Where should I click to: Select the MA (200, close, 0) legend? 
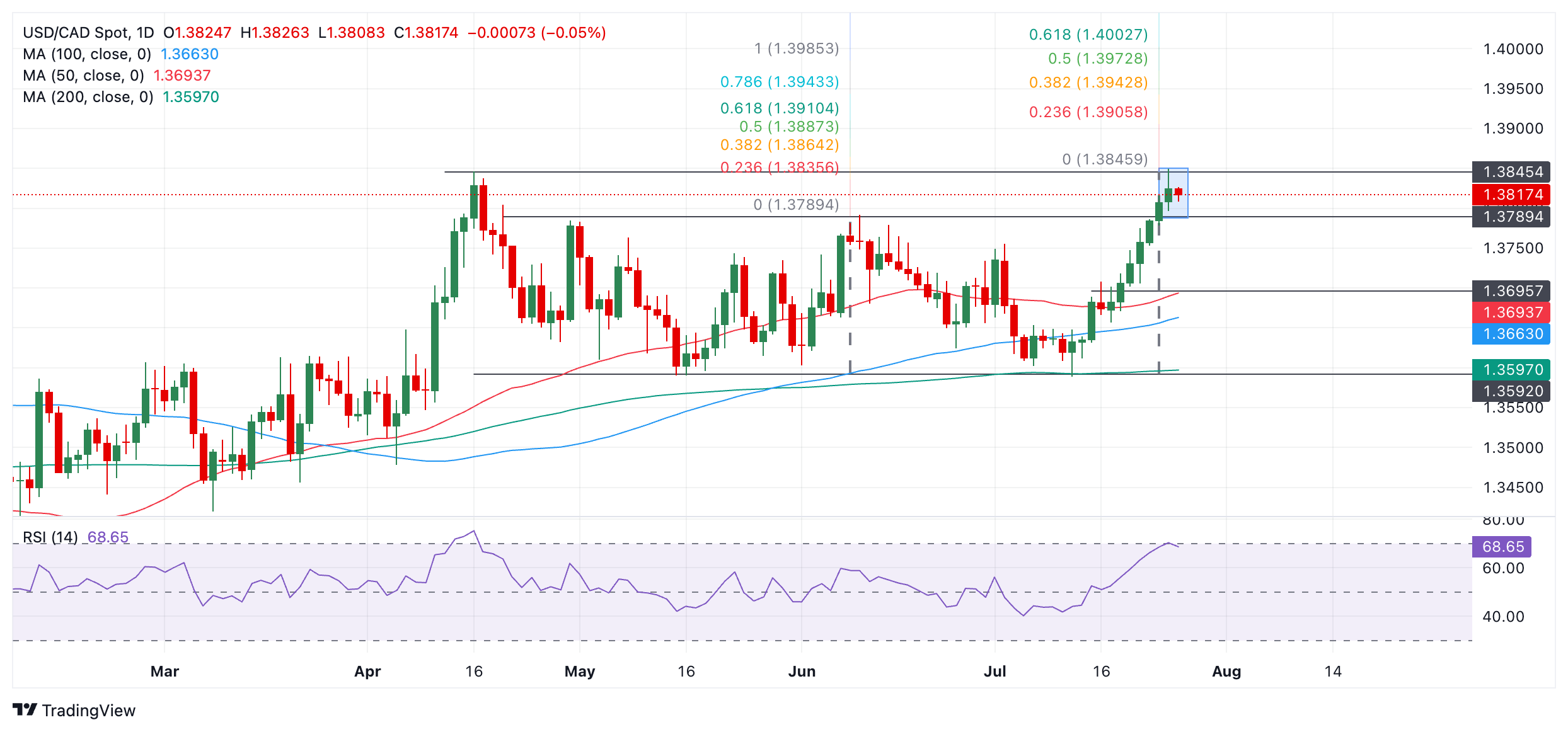click(x=88, y=97)
